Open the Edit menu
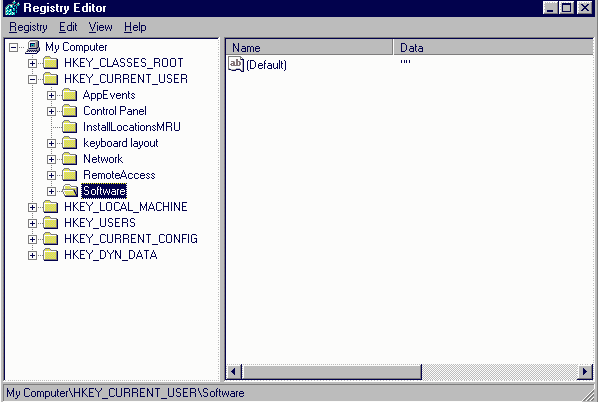The height and width of the screenshot is (402, 598). click(x=68, y=27)
